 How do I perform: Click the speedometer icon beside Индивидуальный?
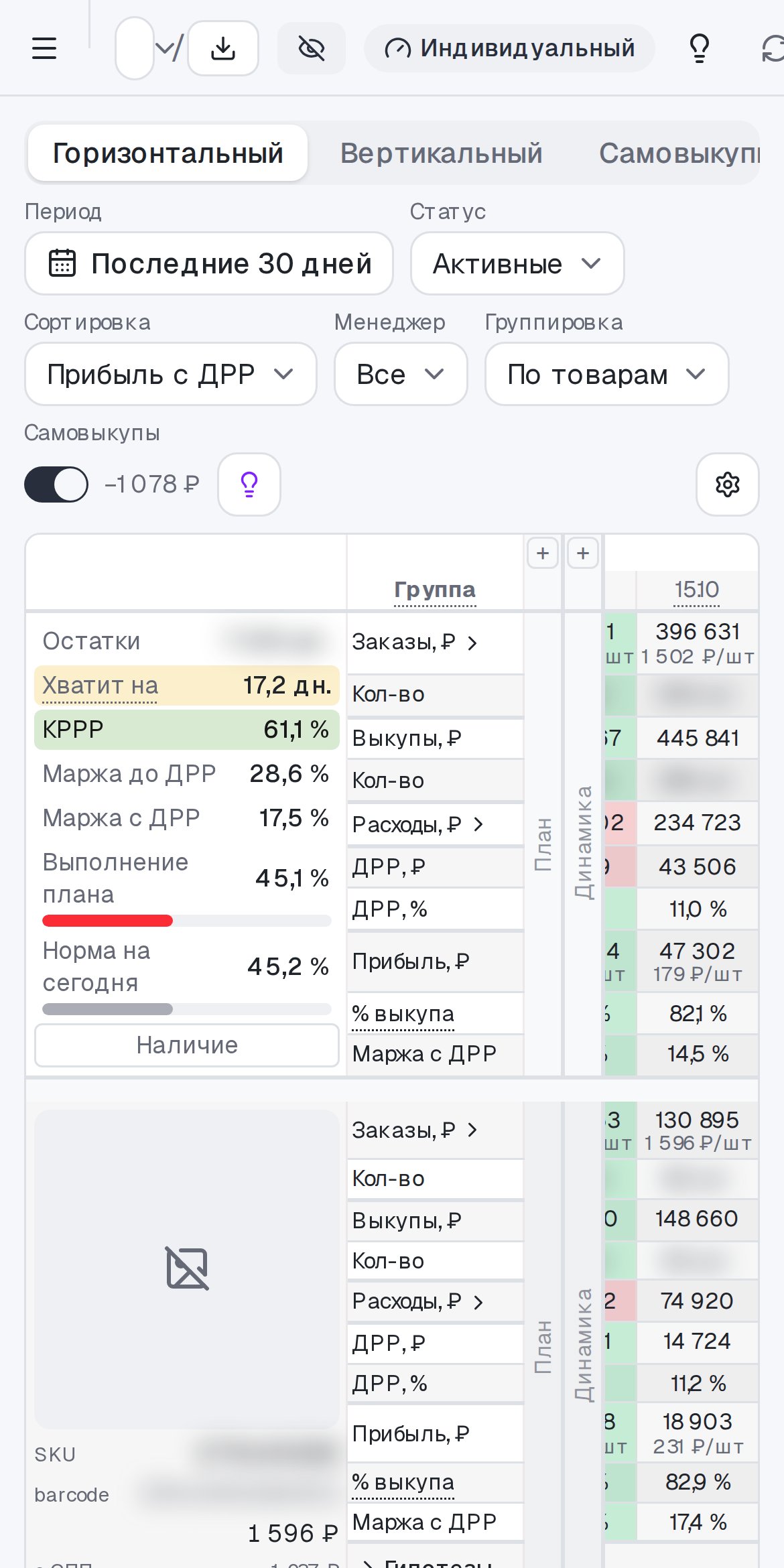397,48
